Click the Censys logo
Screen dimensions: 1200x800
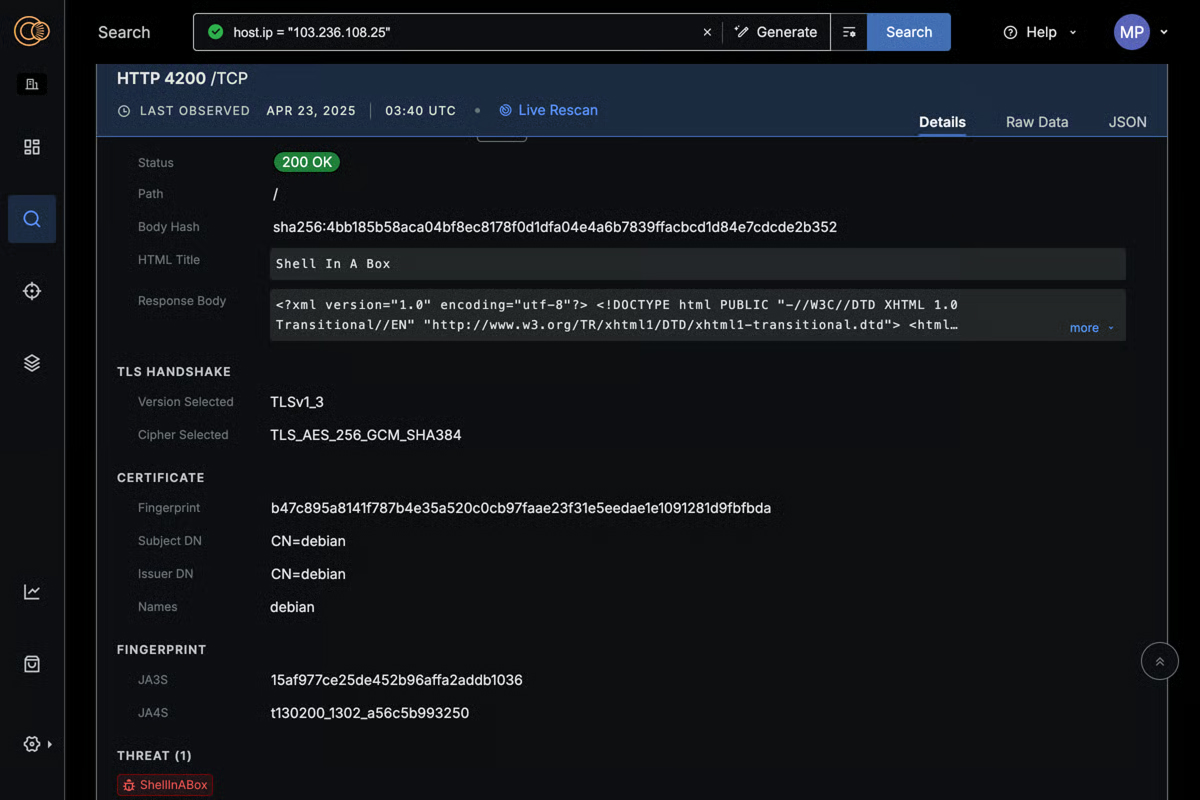tap(31, 30)
